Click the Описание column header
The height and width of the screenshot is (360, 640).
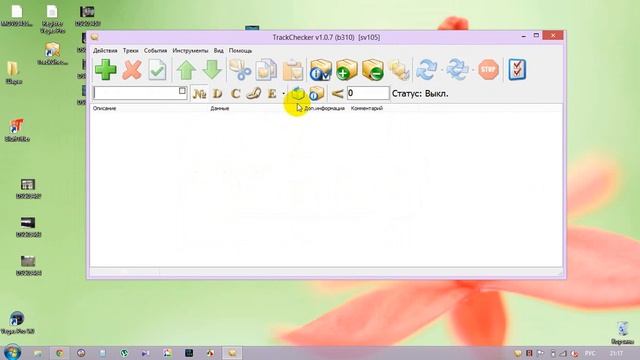pyautogui.click(x=104, y=108)
